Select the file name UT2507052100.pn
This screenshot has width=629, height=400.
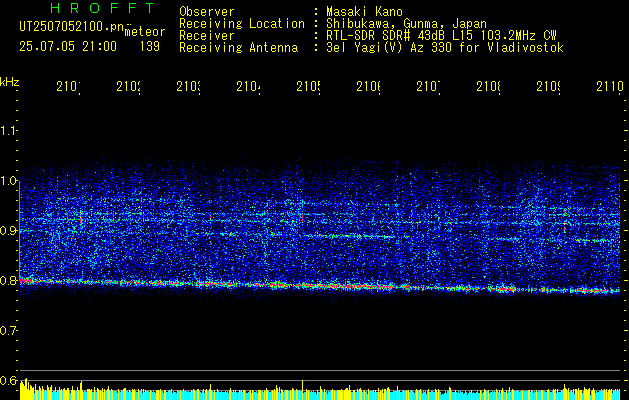(71, 27)
